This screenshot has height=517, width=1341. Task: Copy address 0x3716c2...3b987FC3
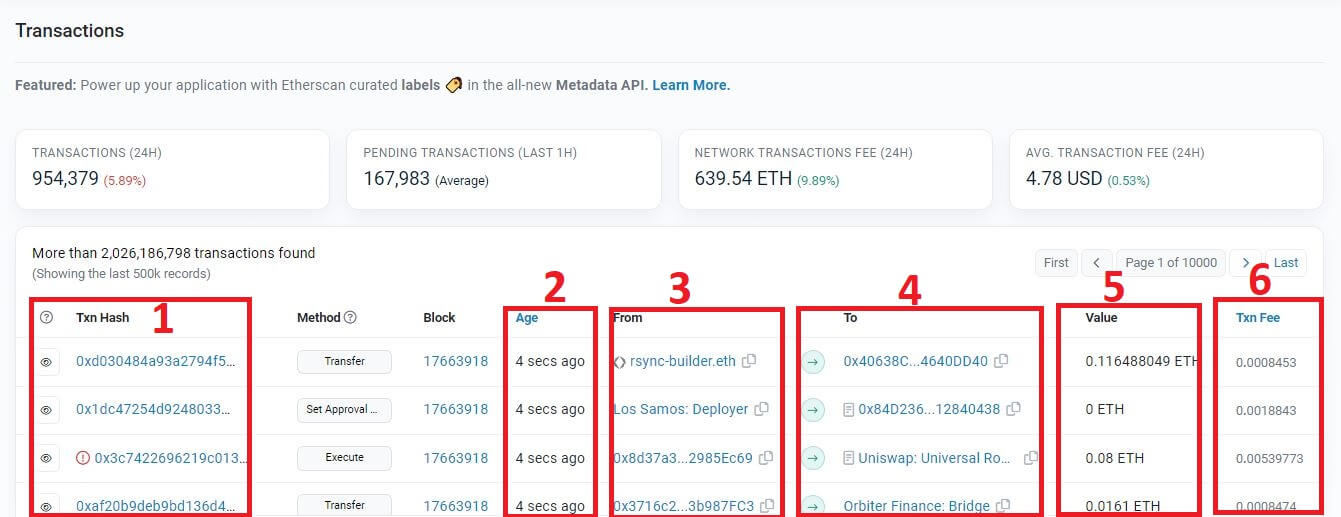click(768, 506)
